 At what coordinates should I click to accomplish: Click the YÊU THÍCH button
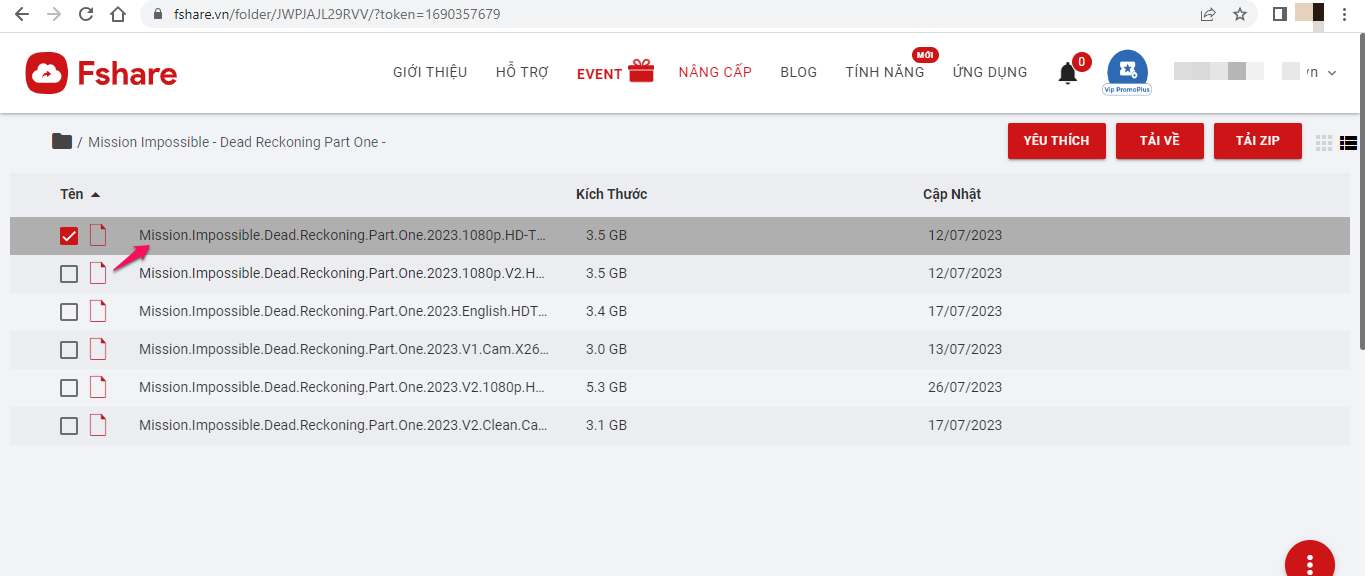(1056, 141)
